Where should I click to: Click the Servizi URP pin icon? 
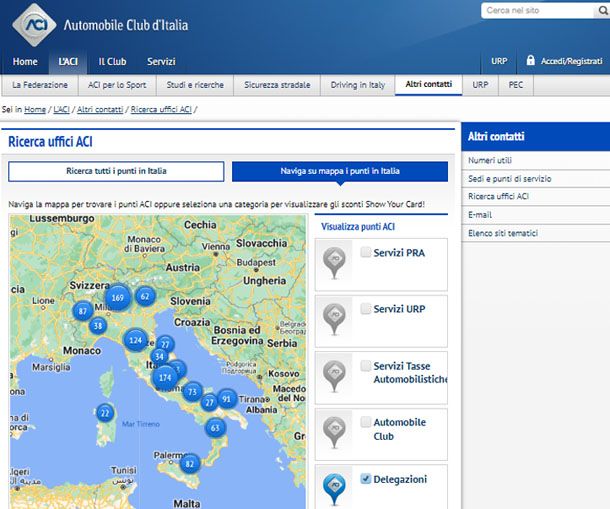click(x=334, y=319)
